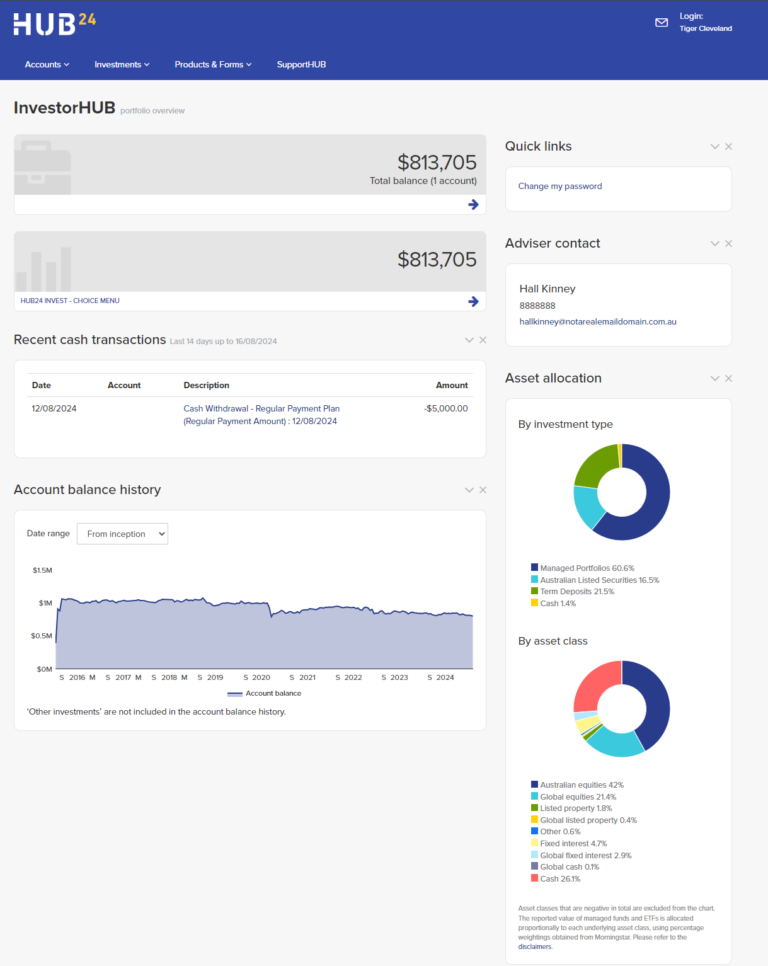Collapse the Adviser contact section
This screenshot has width=768, height=966.
click(714, 242)
